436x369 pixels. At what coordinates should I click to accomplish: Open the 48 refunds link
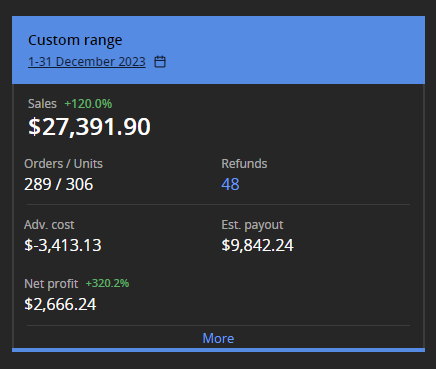(230, 184)
